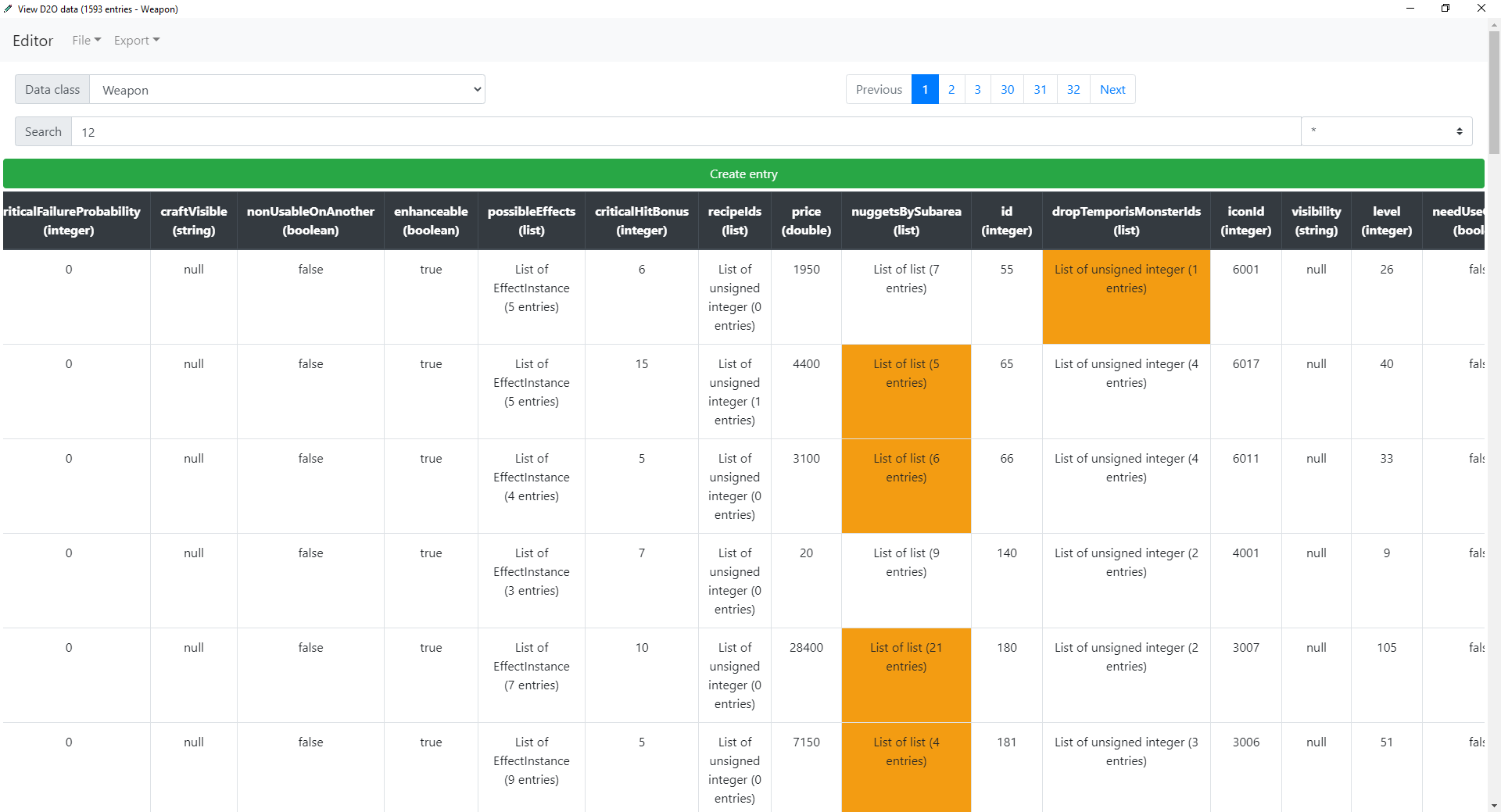Click the criticalHitBonus column header
Image resolution: width=1501 pixels, height=812 pixels.
click(642, 220)
